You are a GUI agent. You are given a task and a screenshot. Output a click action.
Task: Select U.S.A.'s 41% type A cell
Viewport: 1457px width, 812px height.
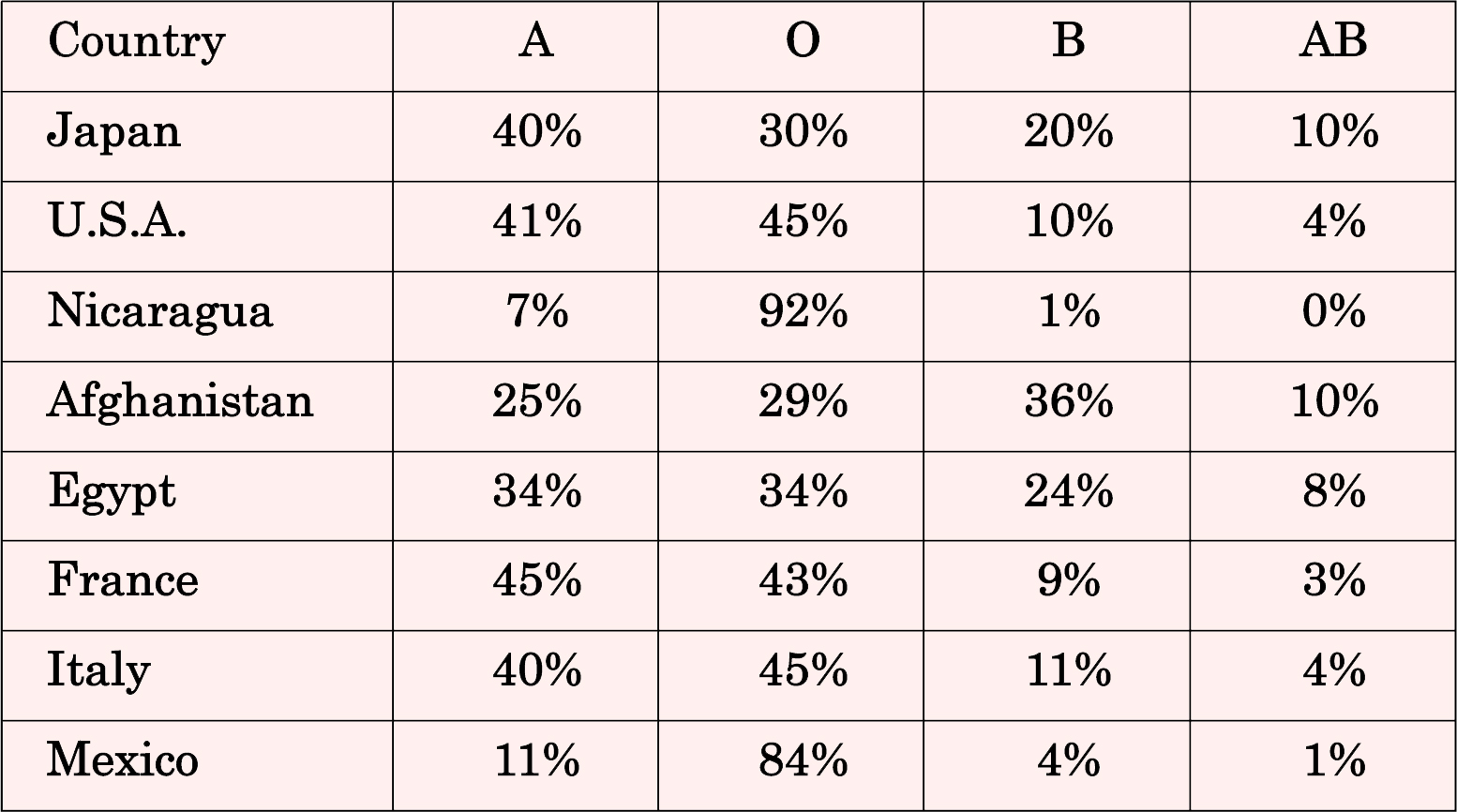(536, 222)
